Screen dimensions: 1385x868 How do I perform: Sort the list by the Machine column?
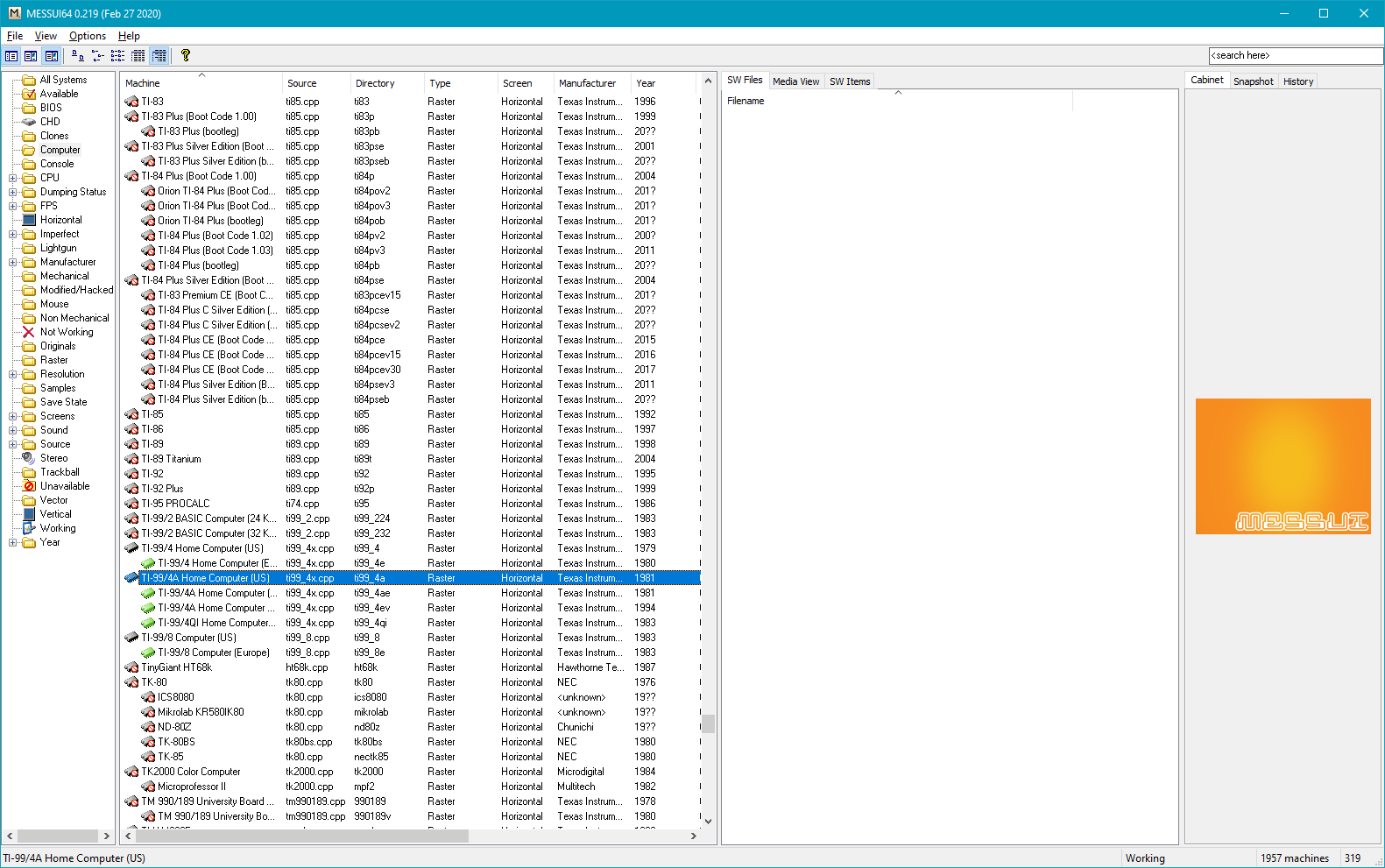coord(202,83)
